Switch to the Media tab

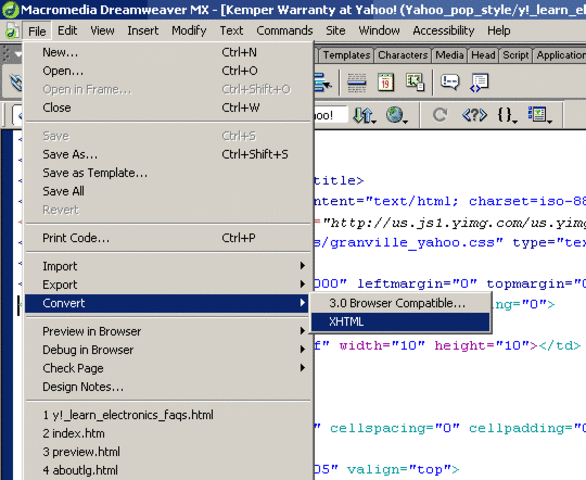pos(449,55)
